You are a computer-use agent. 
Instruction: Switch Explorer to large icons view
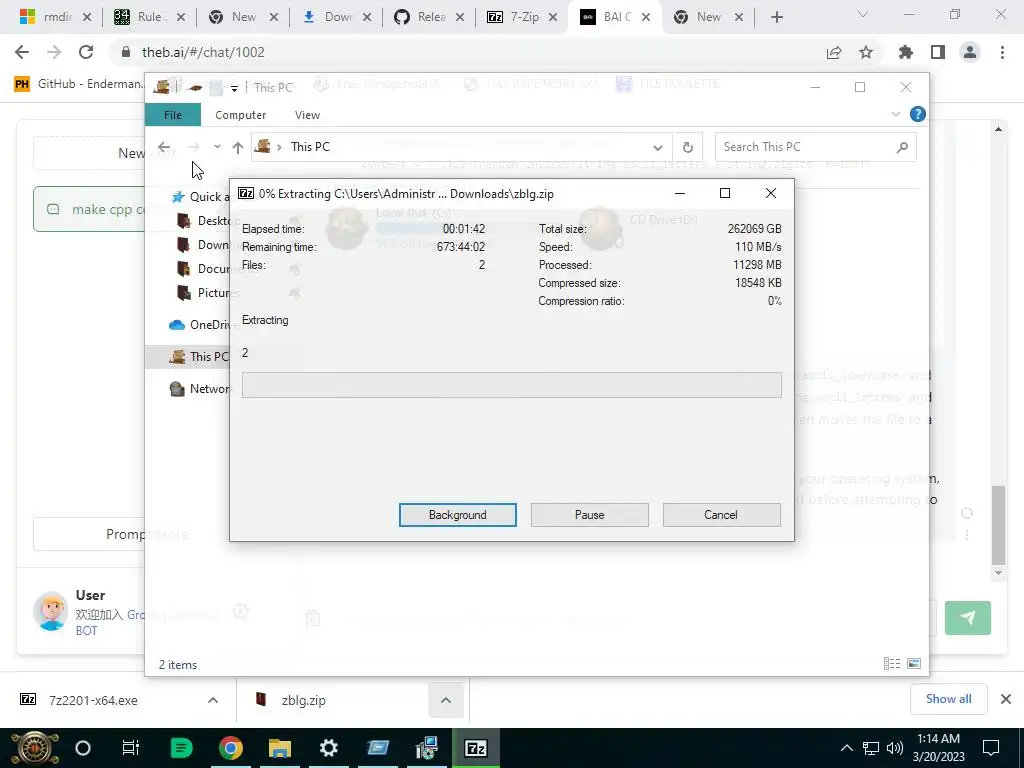pos(914,664)
